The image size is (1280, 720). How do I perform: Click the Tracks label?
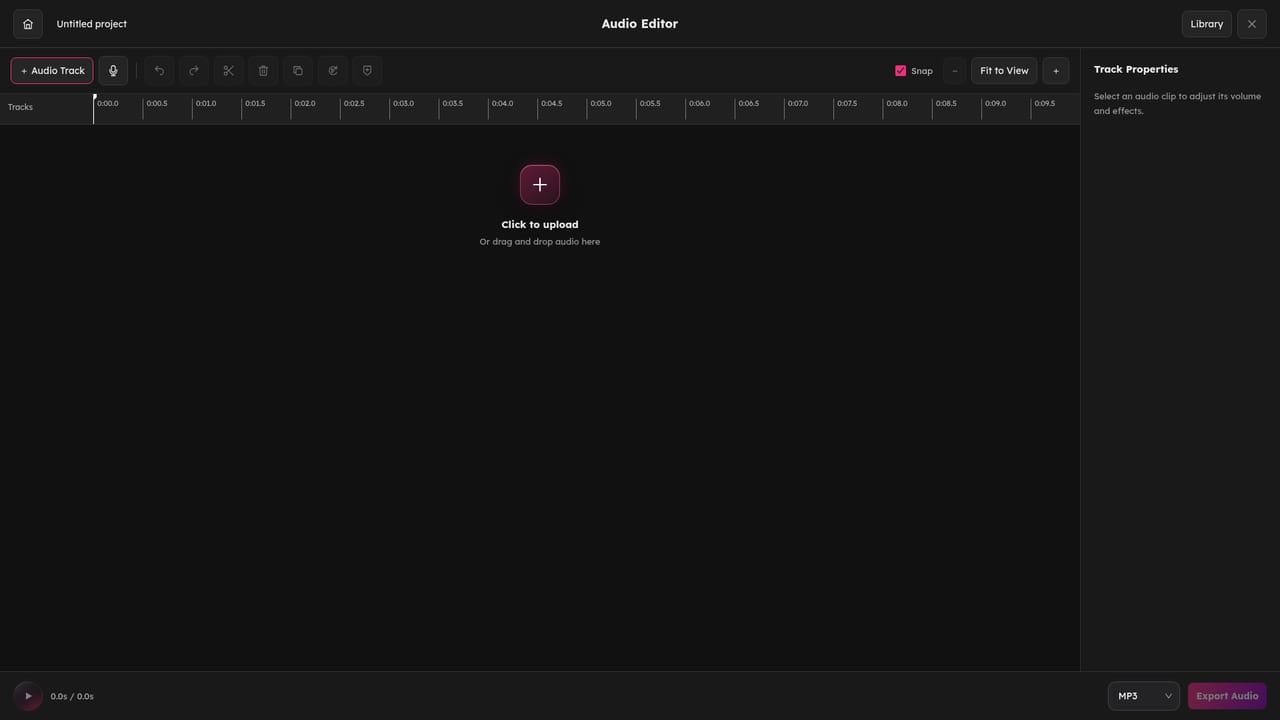click(20, 107)
